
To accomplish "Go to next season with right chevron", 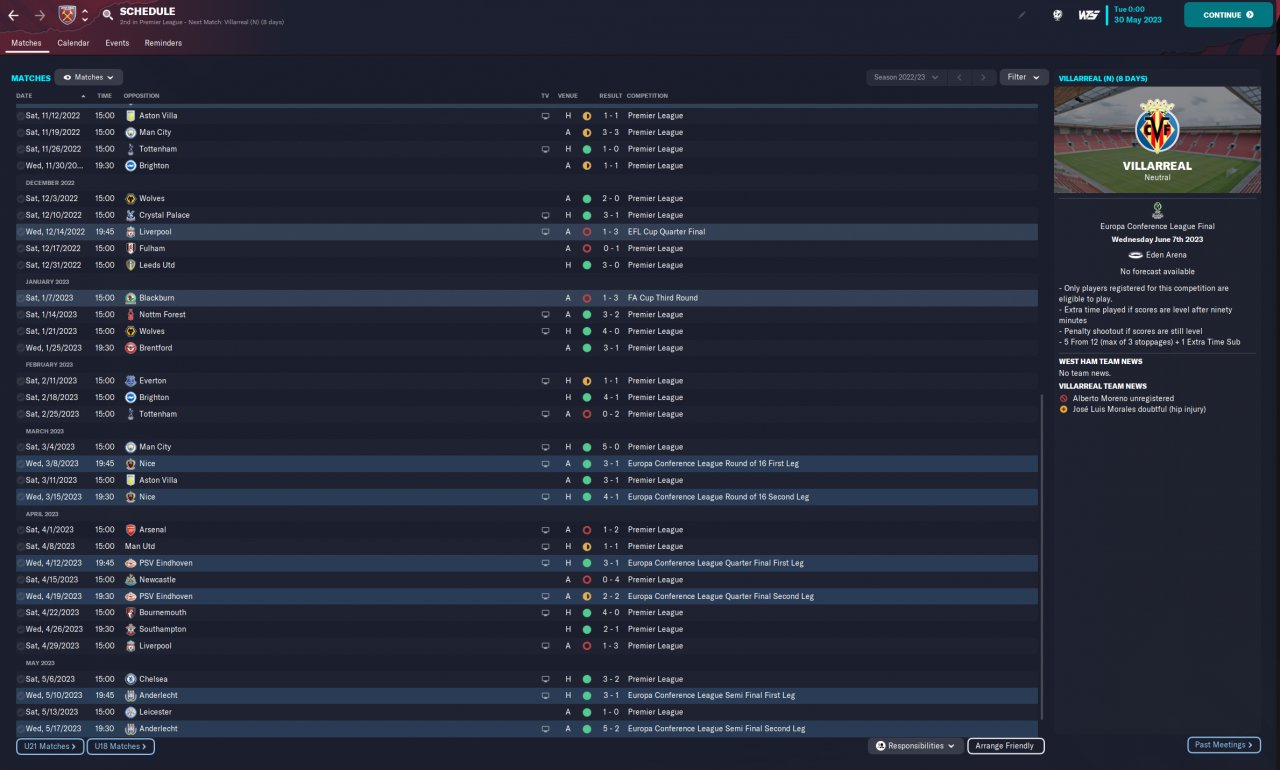I will [984, 77].
